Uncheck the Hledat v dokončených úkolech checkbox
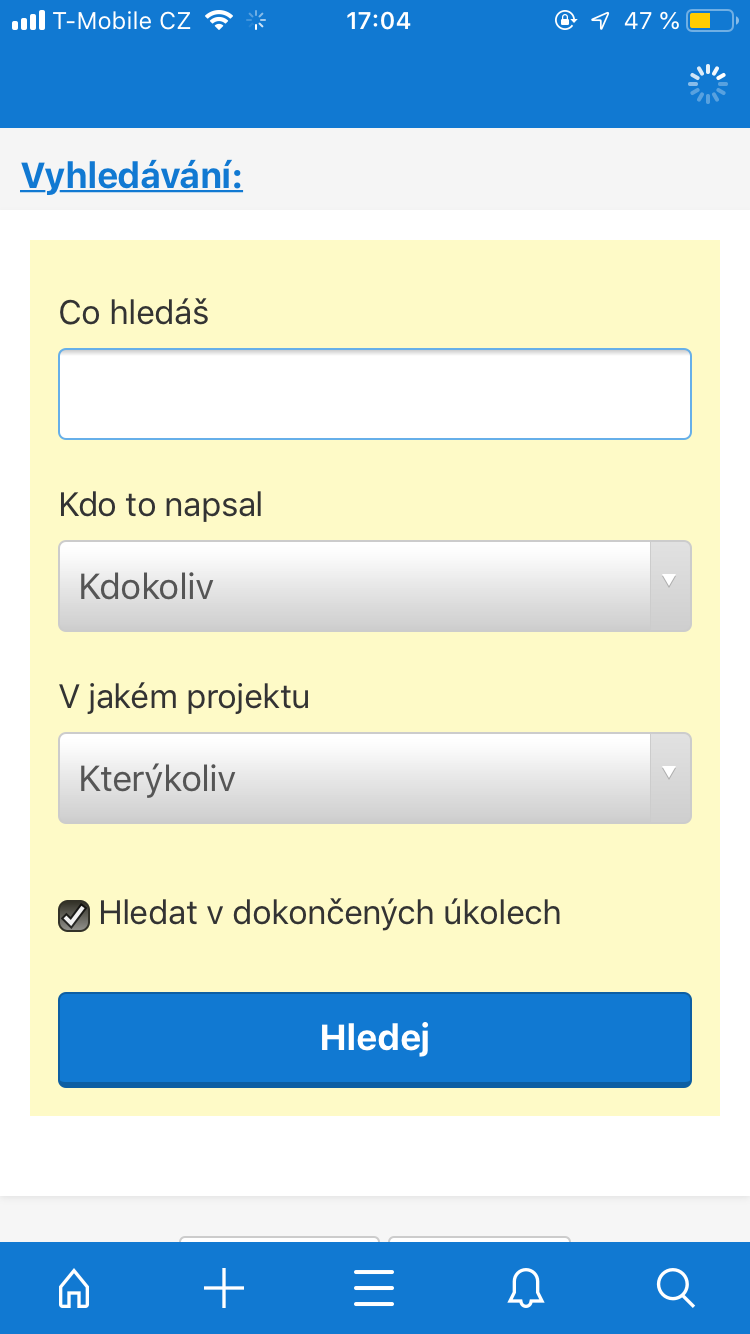This screenshot has width=750, height=1334. (x=74, y=915)
